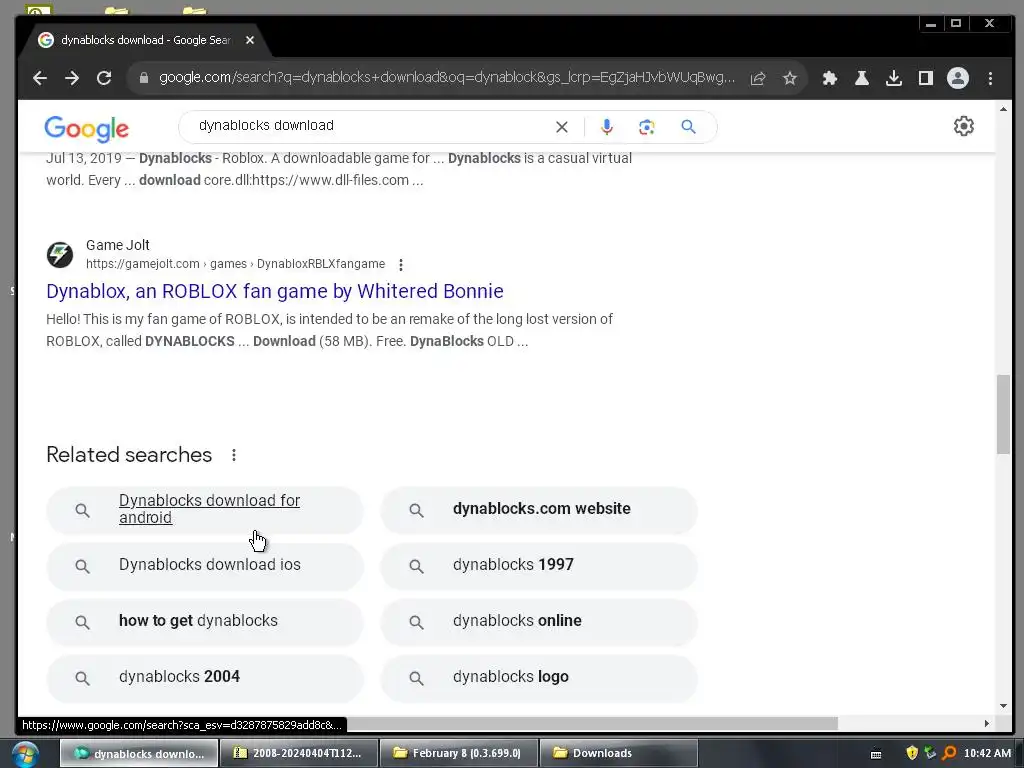
Task: Search how to get dynablocks
Action: (x=204, y=622)
